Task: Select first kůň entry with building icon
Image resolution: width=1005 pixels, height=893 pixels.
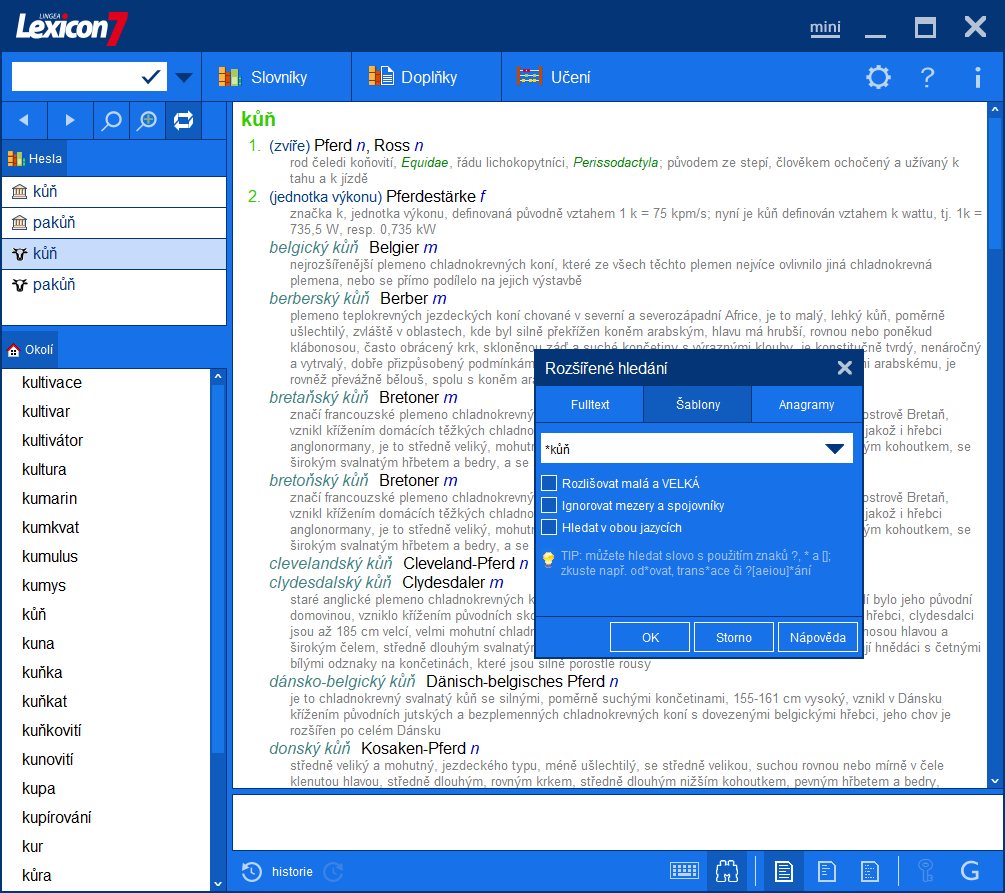Action: coord(114,192)
